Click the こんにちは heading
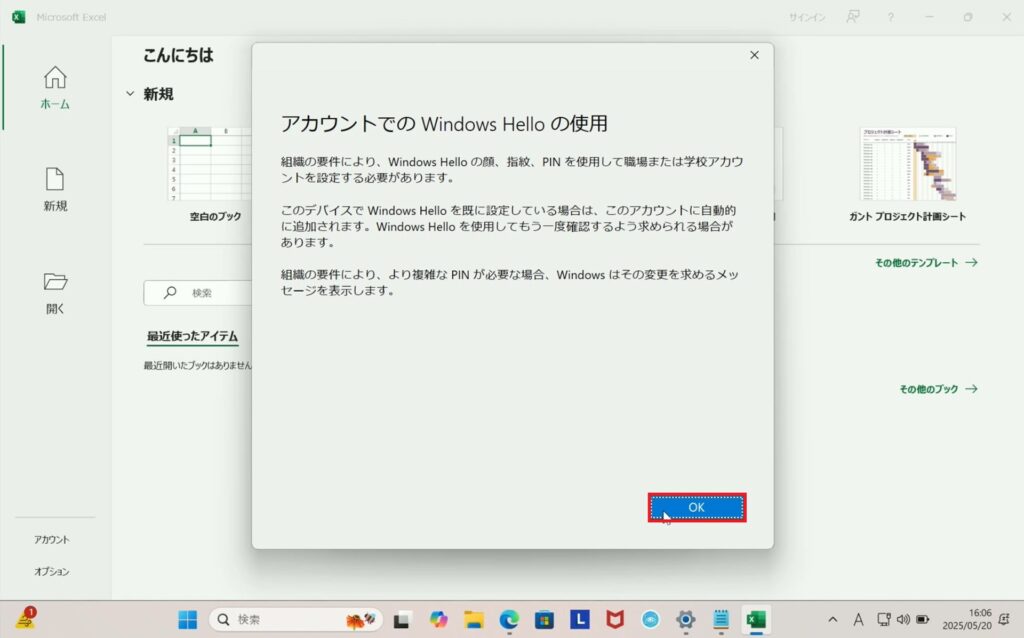The image size is (1024, 638). 178,56
